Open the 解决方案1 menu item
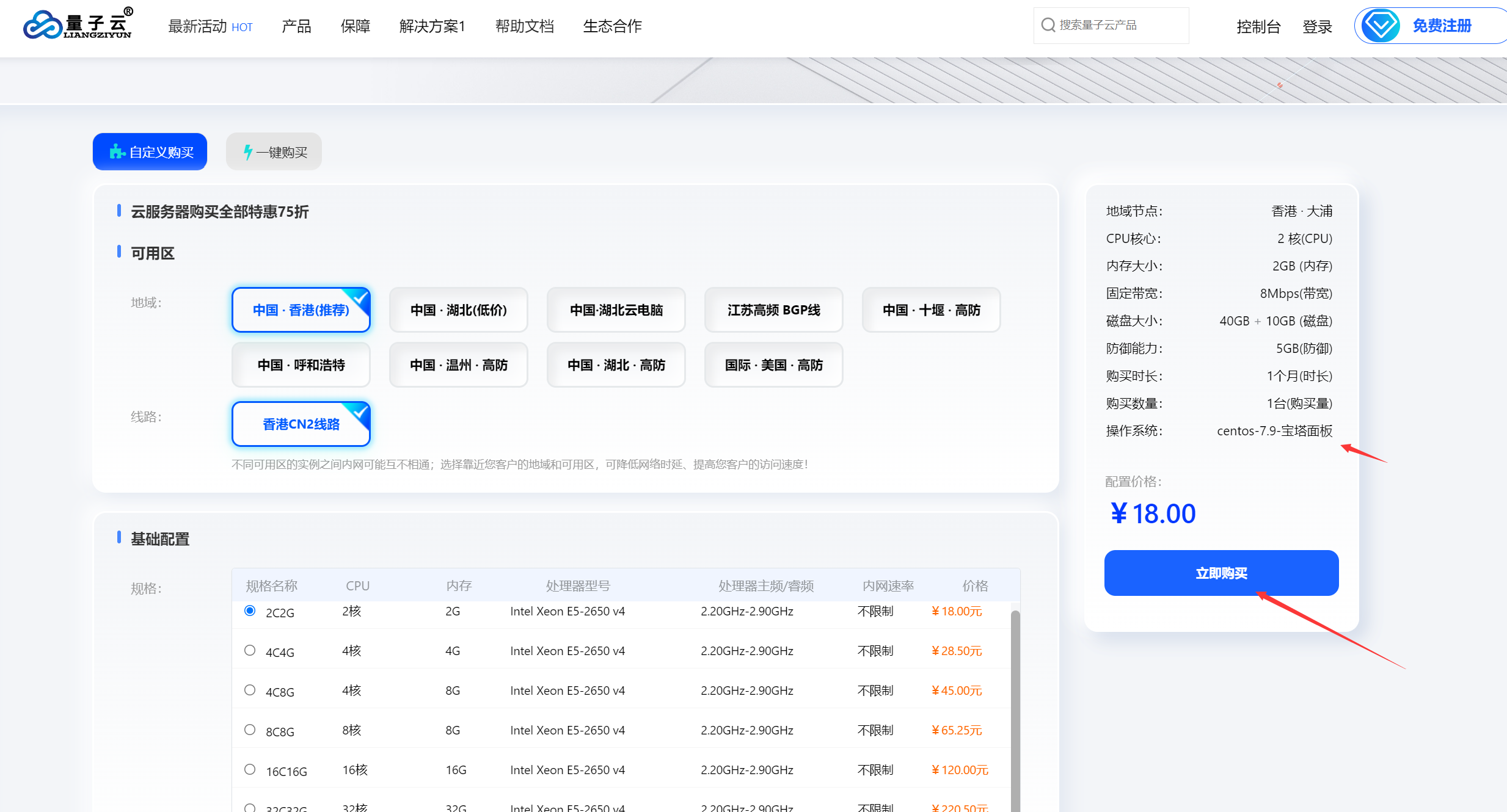 (x=432, y=26)
